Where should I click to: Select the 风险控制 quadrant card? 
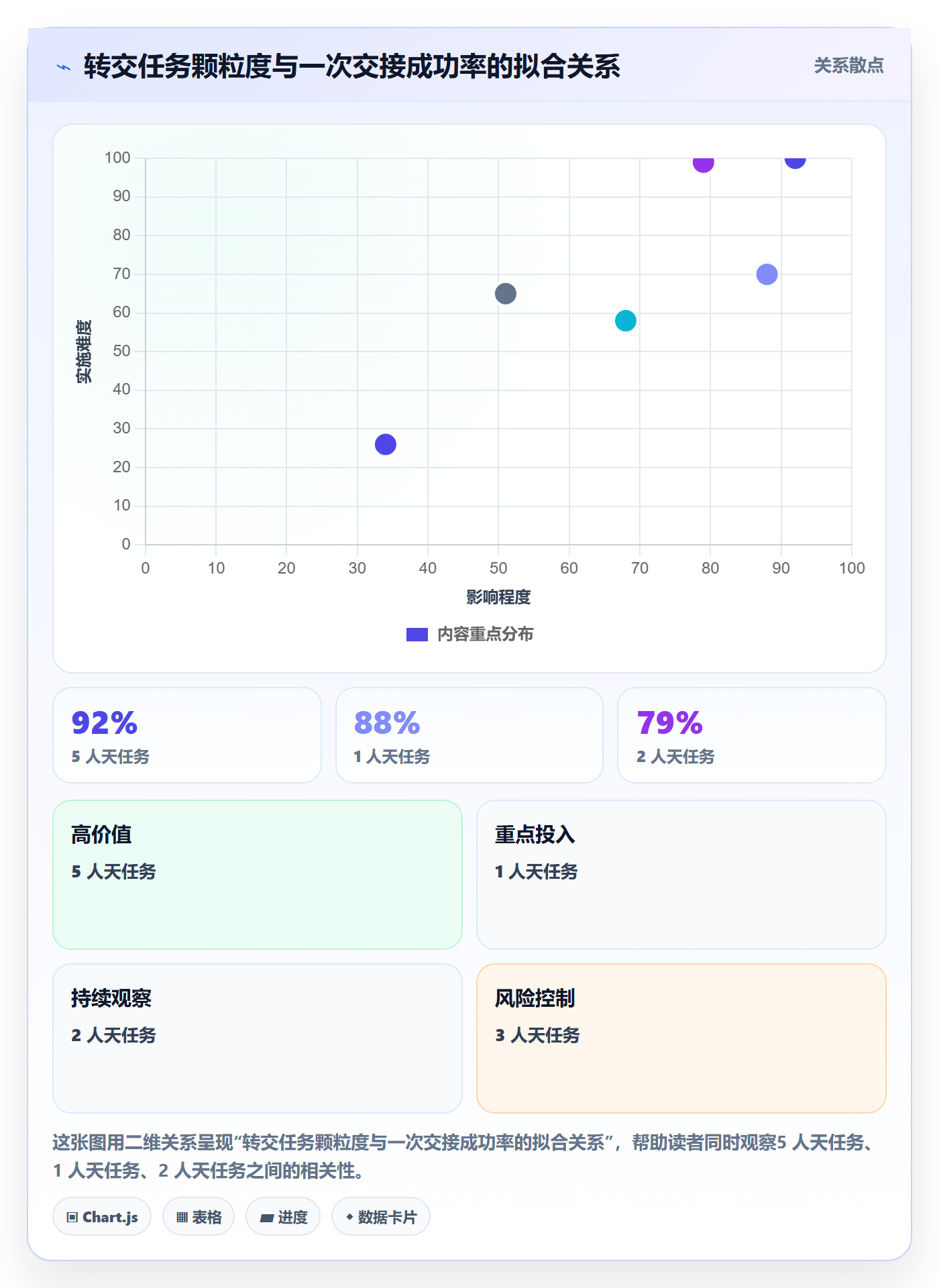tap(681, 1038)
